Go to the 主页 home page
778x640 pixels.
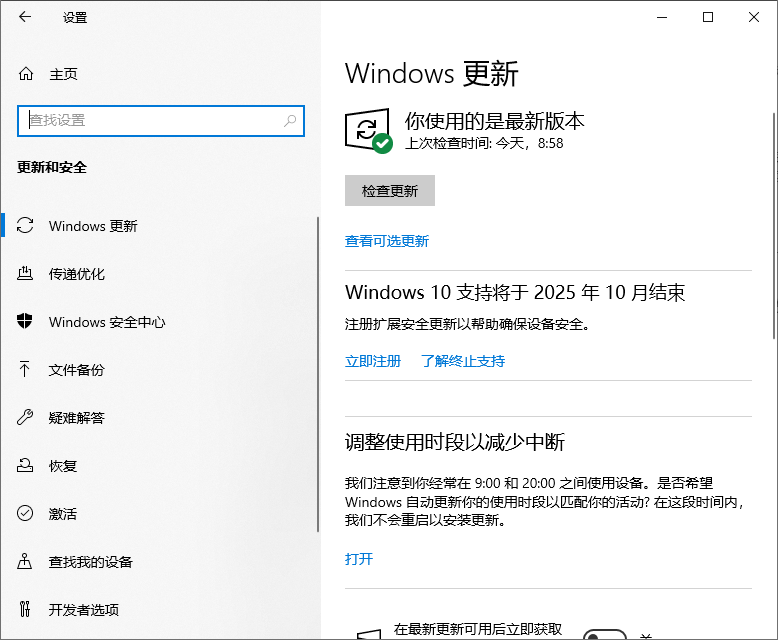tap(62, 74)
